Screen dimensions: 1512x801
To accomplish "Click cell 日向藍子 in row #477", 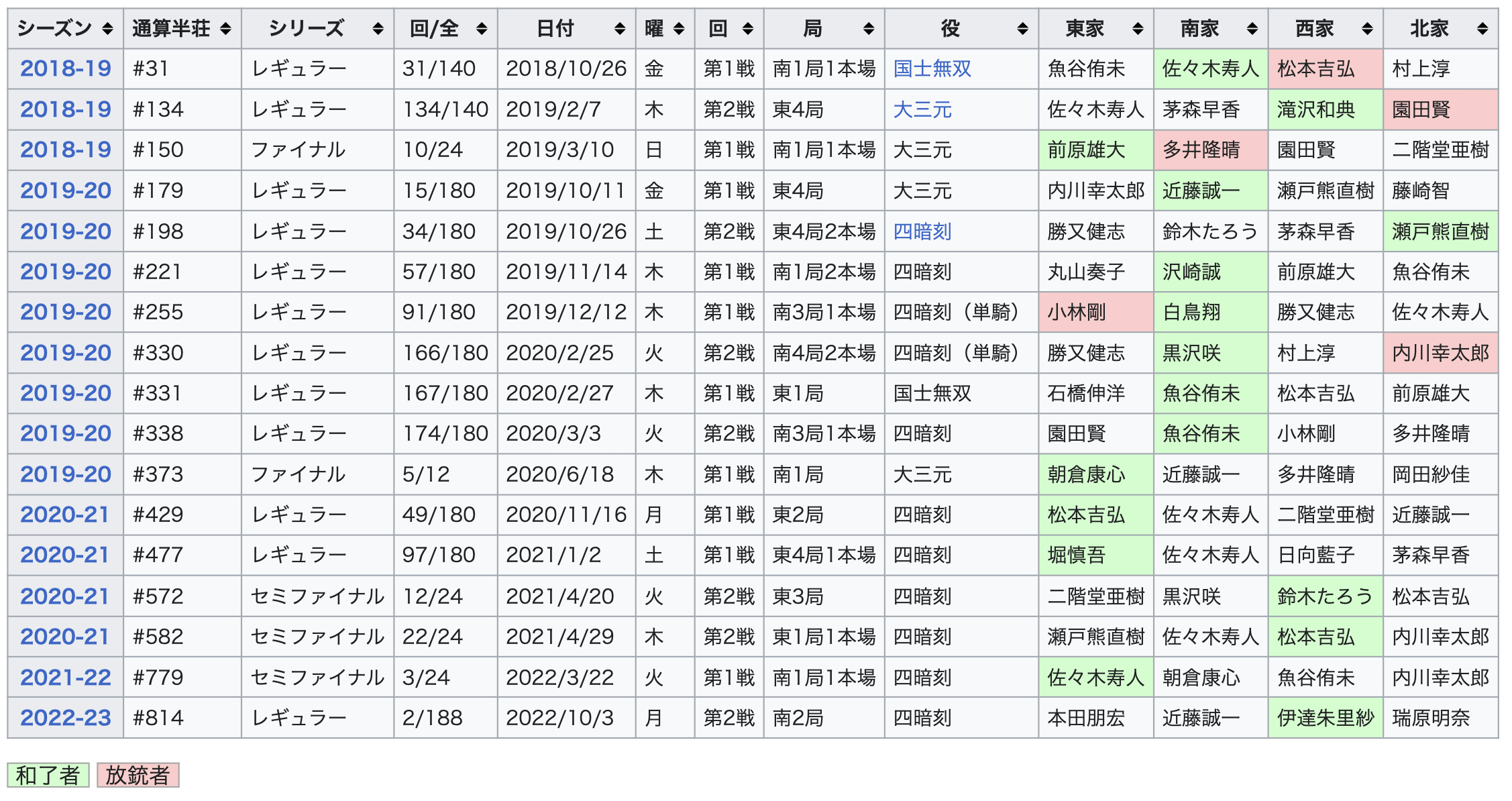I will 1326,555.
